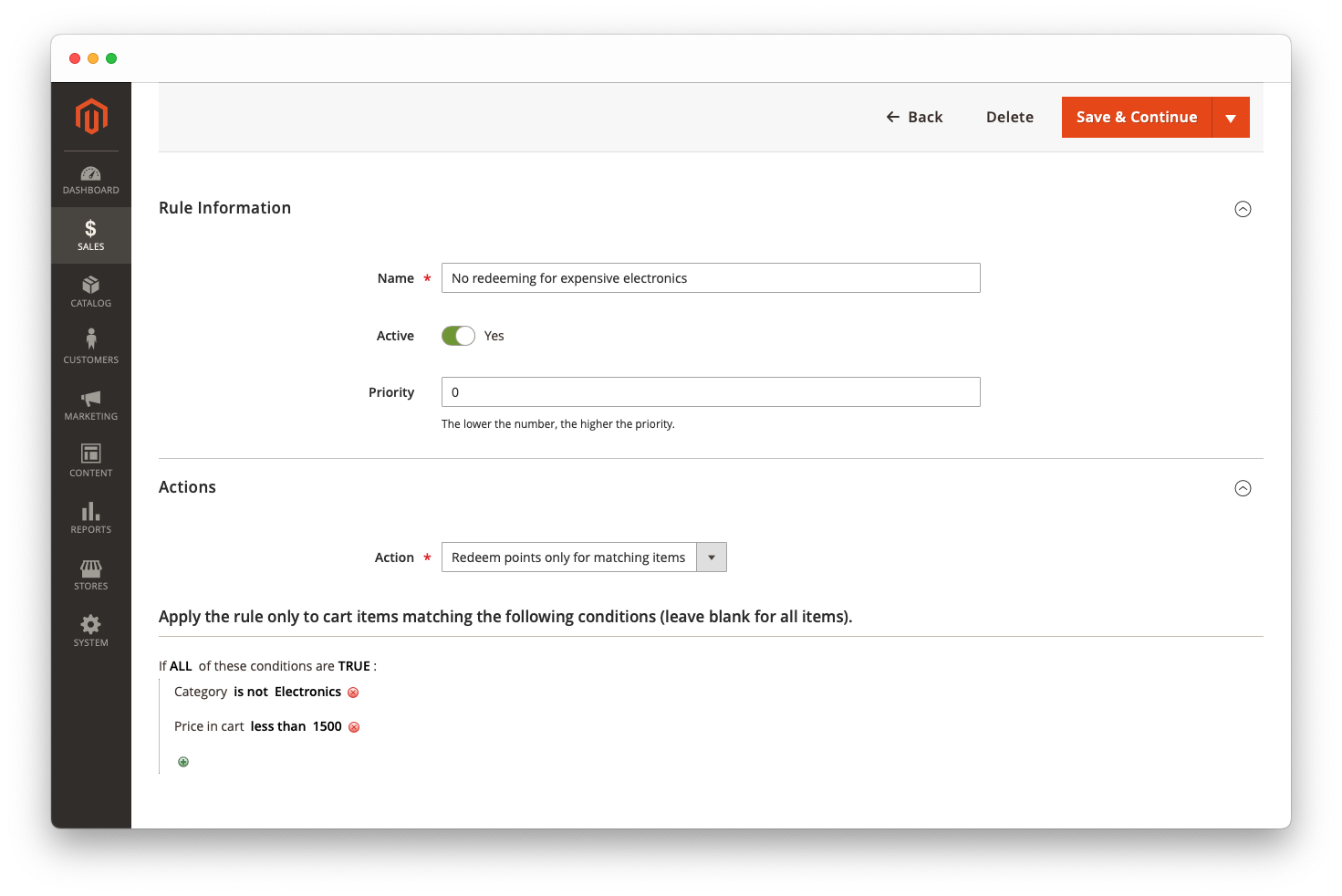Open the Action dropdown
Screen dimensions: 1342x896
711,557
